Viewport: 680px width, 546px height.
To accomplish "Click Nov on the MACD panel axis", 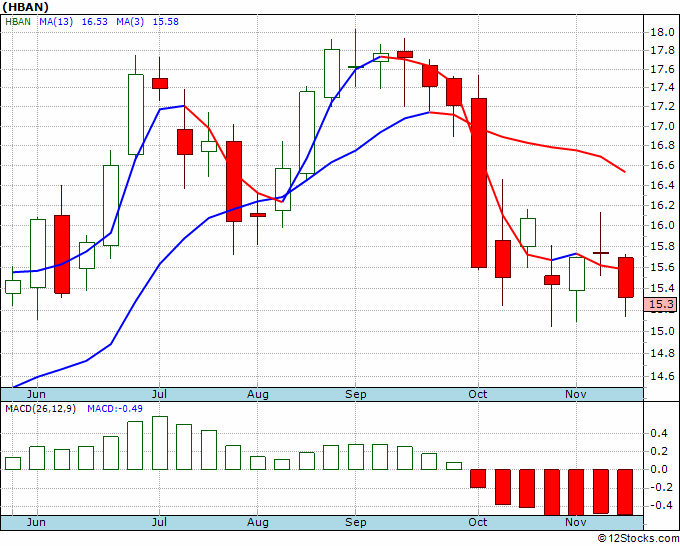I will pos(576,522).
